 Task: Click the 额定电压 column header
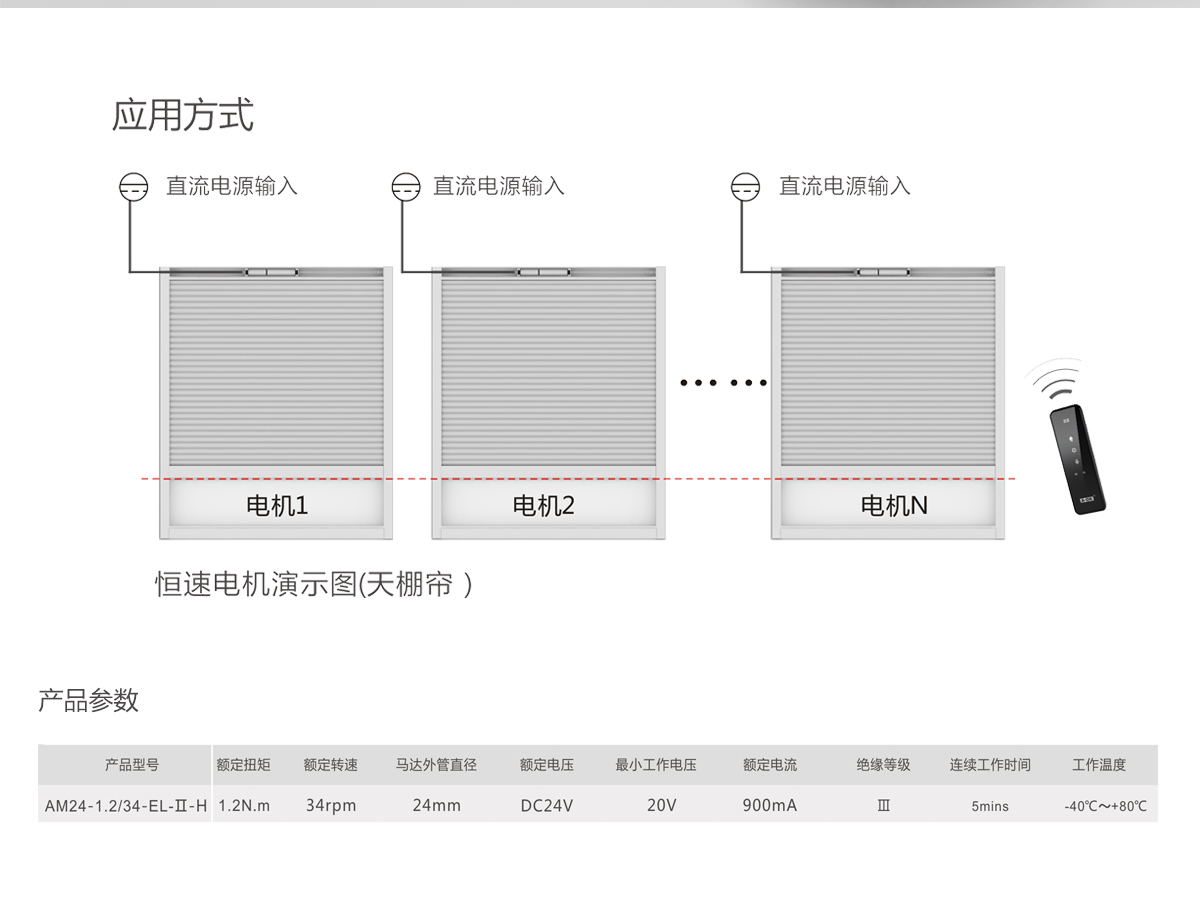[547, 765]
